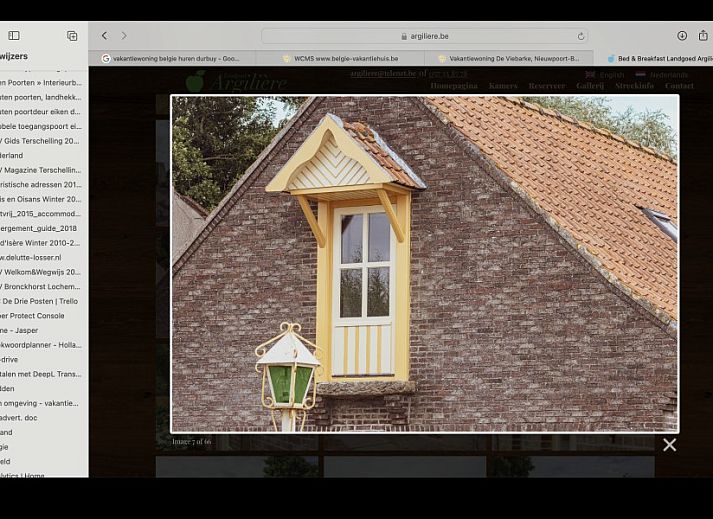The image size is (713, 519).
Task: Select the Bed & Breakfast Landgoed tab
Action: click(x=660, y=59)
